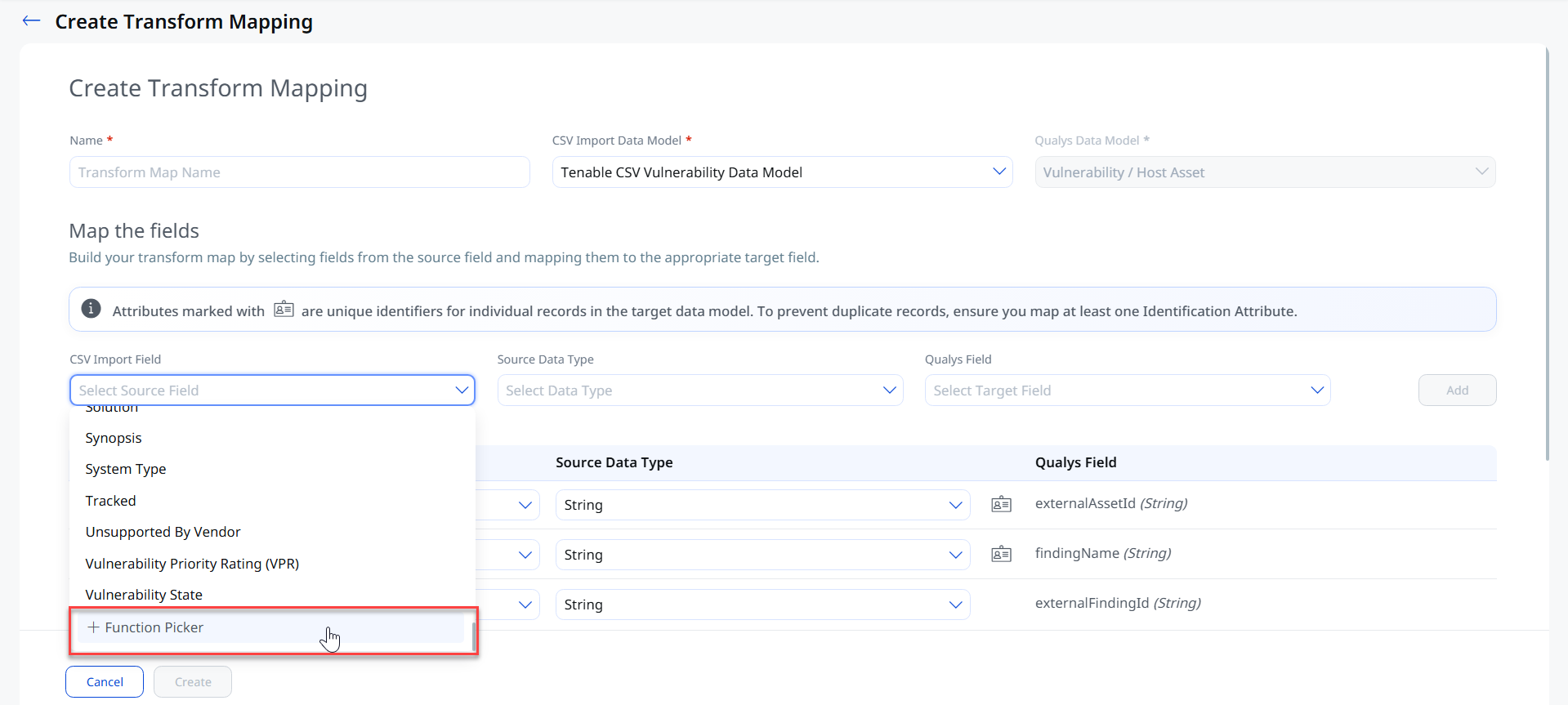This screenshot has height=705, width=1568.
Task: Expand the String type dropdown for findingName
Action: (x=762, y=555)
